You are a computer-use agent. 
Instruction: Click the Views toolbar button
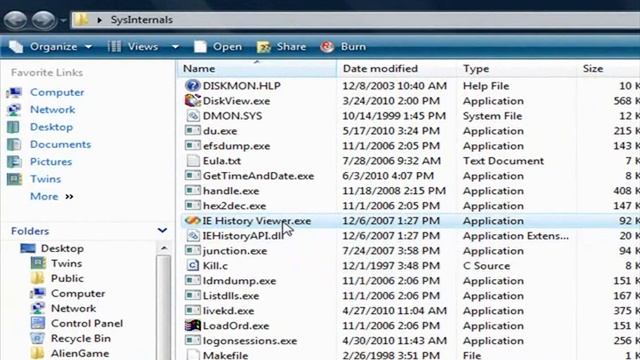point(133,47)
